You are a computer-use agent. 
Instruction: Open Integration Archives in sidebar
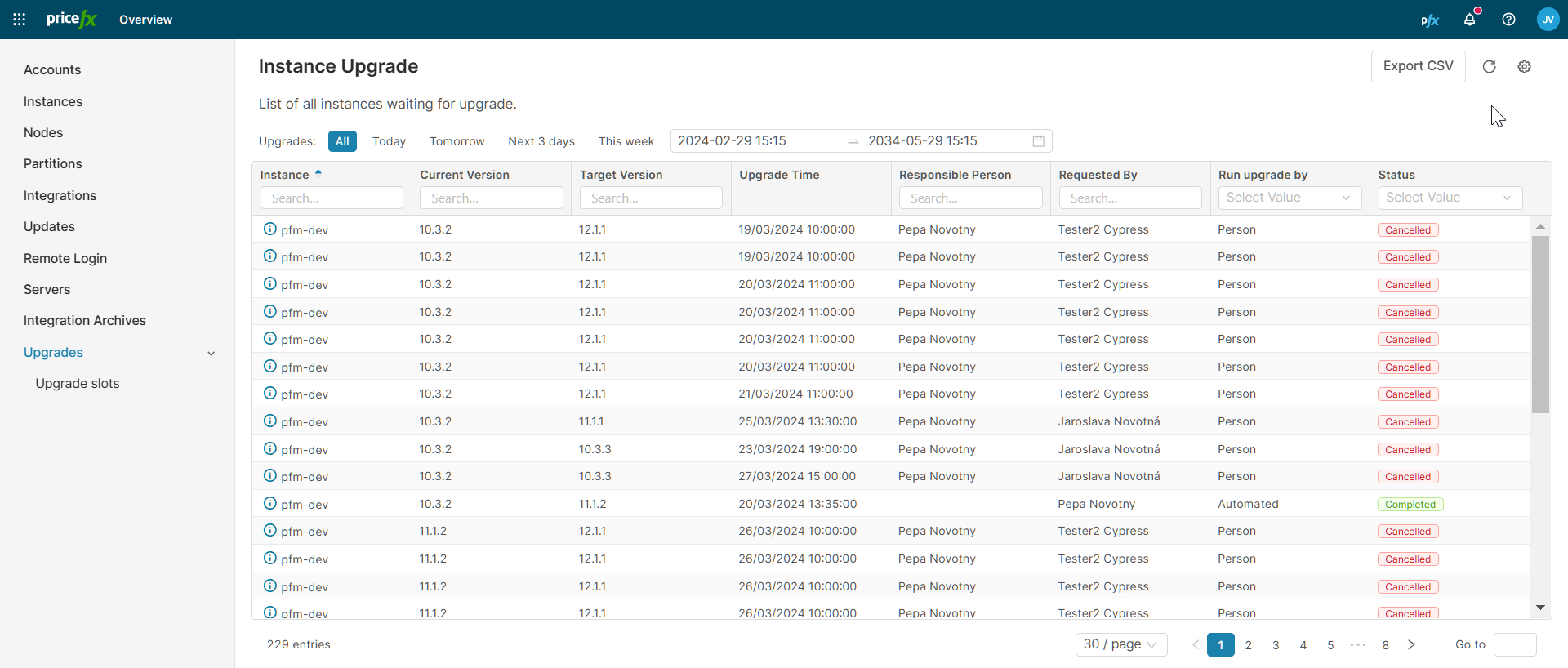[85, 321]
